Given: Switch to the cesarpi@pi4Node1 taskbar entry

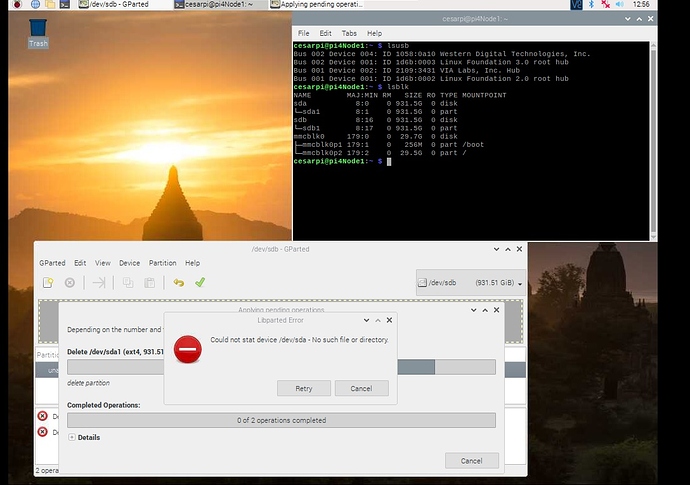Looking at the screenshot, I should click(x=214, y=4).
